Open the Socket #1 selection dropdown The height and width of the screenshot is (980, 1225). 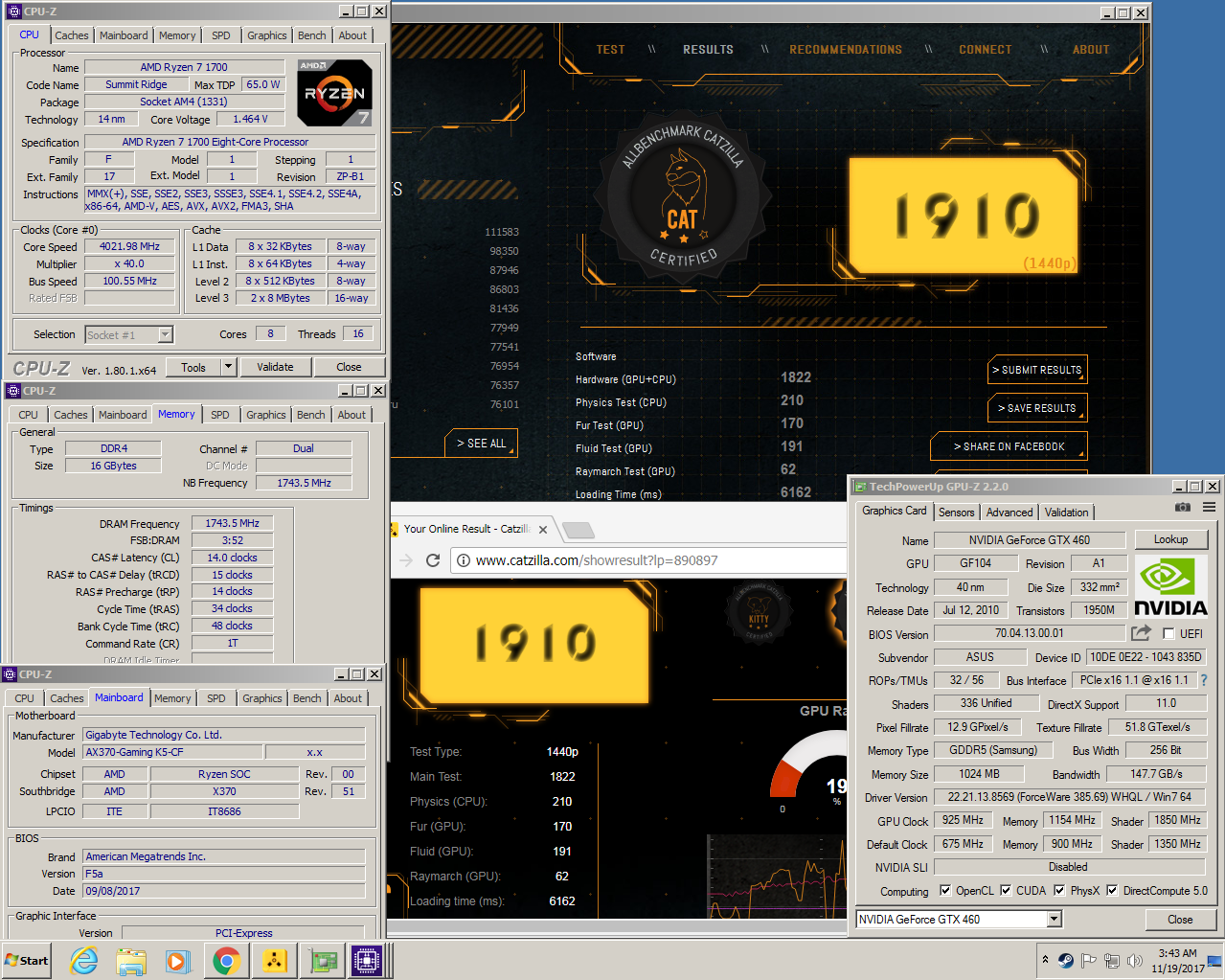point(166,334)
